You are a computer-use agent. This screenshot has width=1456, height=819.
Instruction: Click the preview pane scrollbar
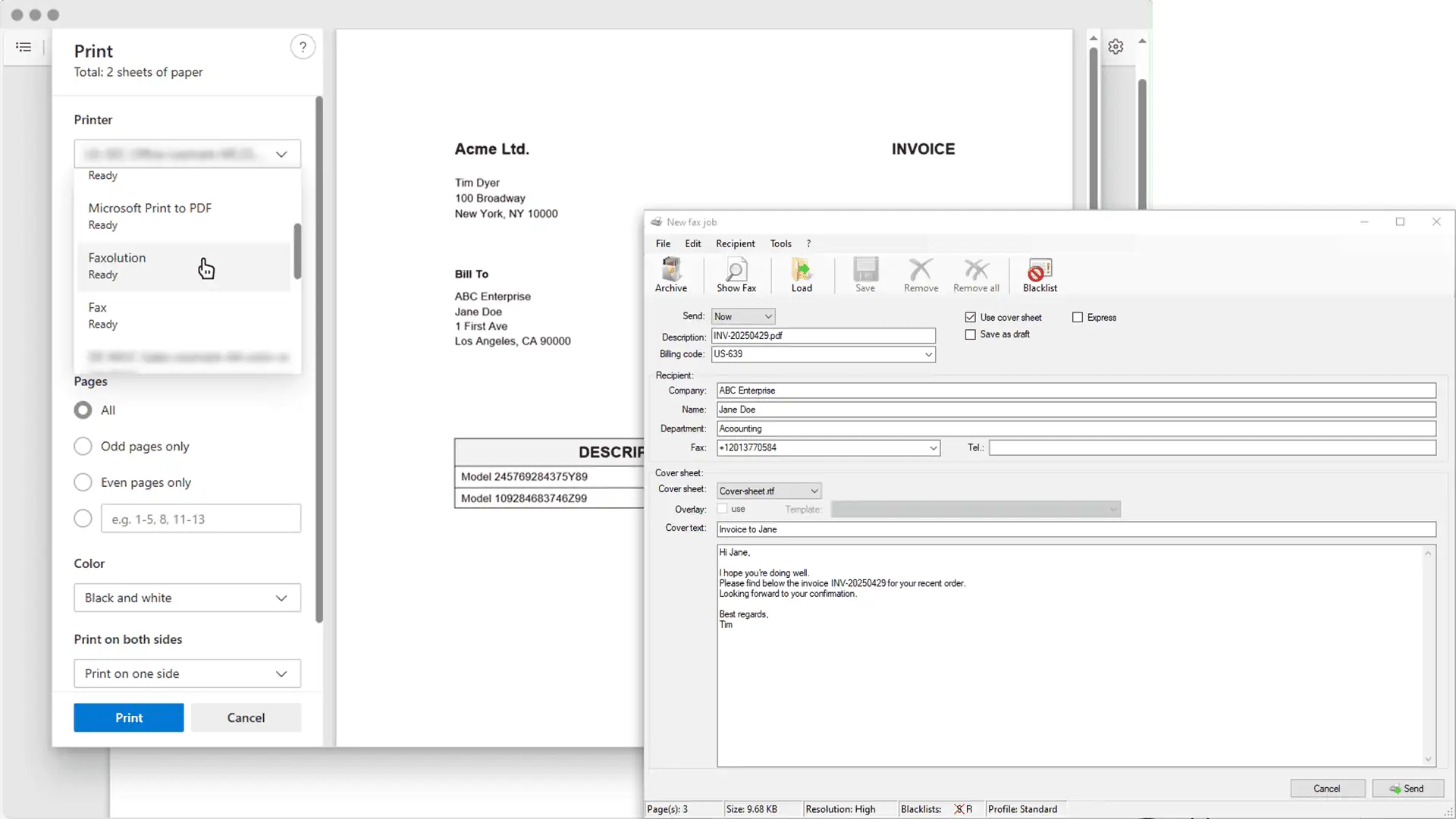(1093, 127)
